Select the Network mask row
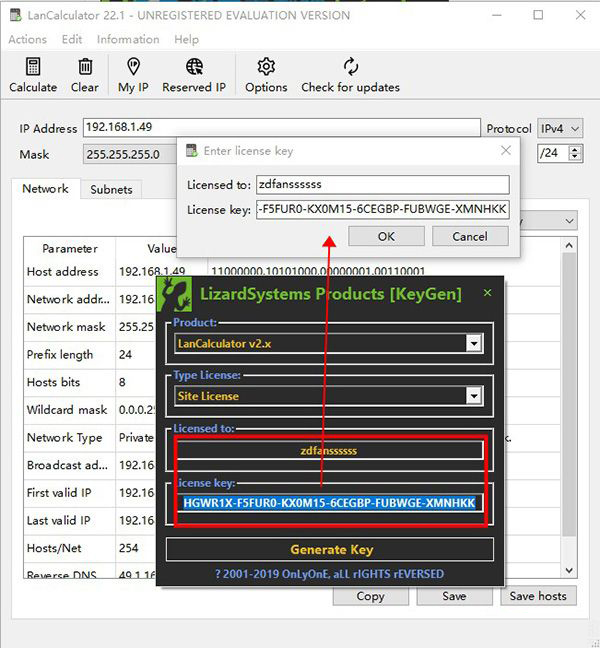 tap(291, 327)
